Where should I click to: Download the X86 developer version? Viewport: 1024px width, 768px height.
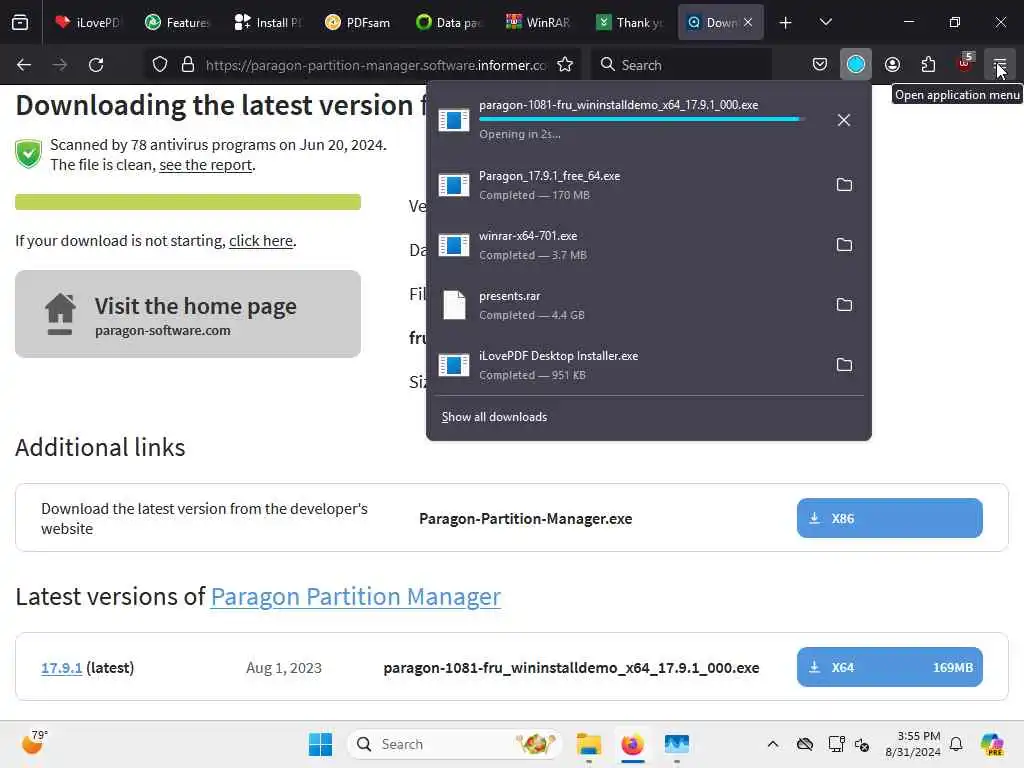[889, 518]
